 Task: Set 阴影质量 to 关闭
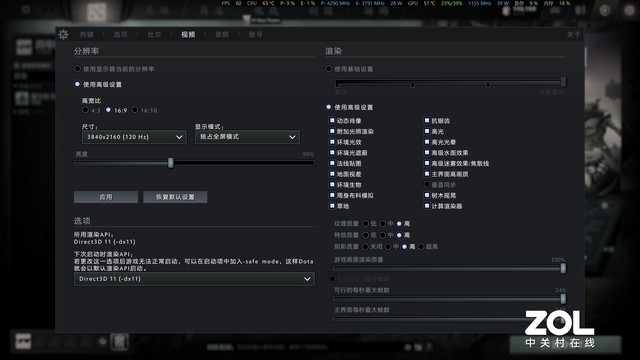coord(365,247)
